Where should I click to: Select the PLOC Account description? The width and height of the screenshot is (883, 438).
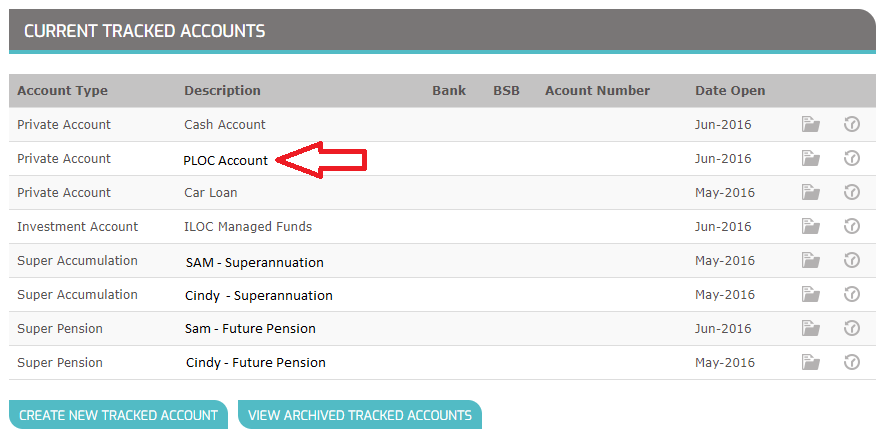225,160
